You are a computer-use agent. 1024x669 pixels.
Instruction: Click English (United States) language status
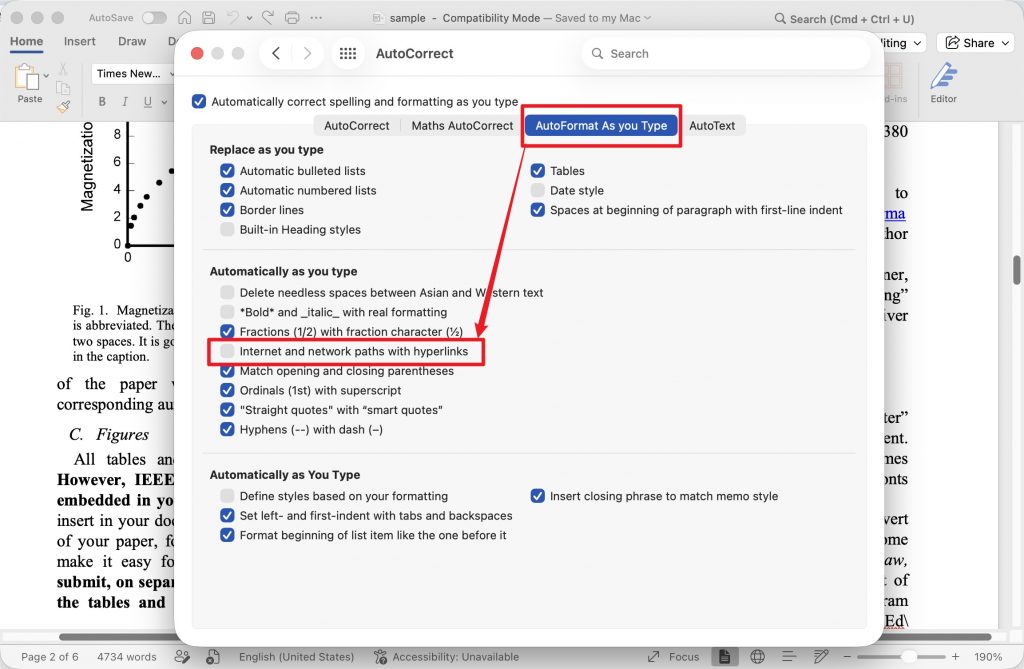pos(296,657)
